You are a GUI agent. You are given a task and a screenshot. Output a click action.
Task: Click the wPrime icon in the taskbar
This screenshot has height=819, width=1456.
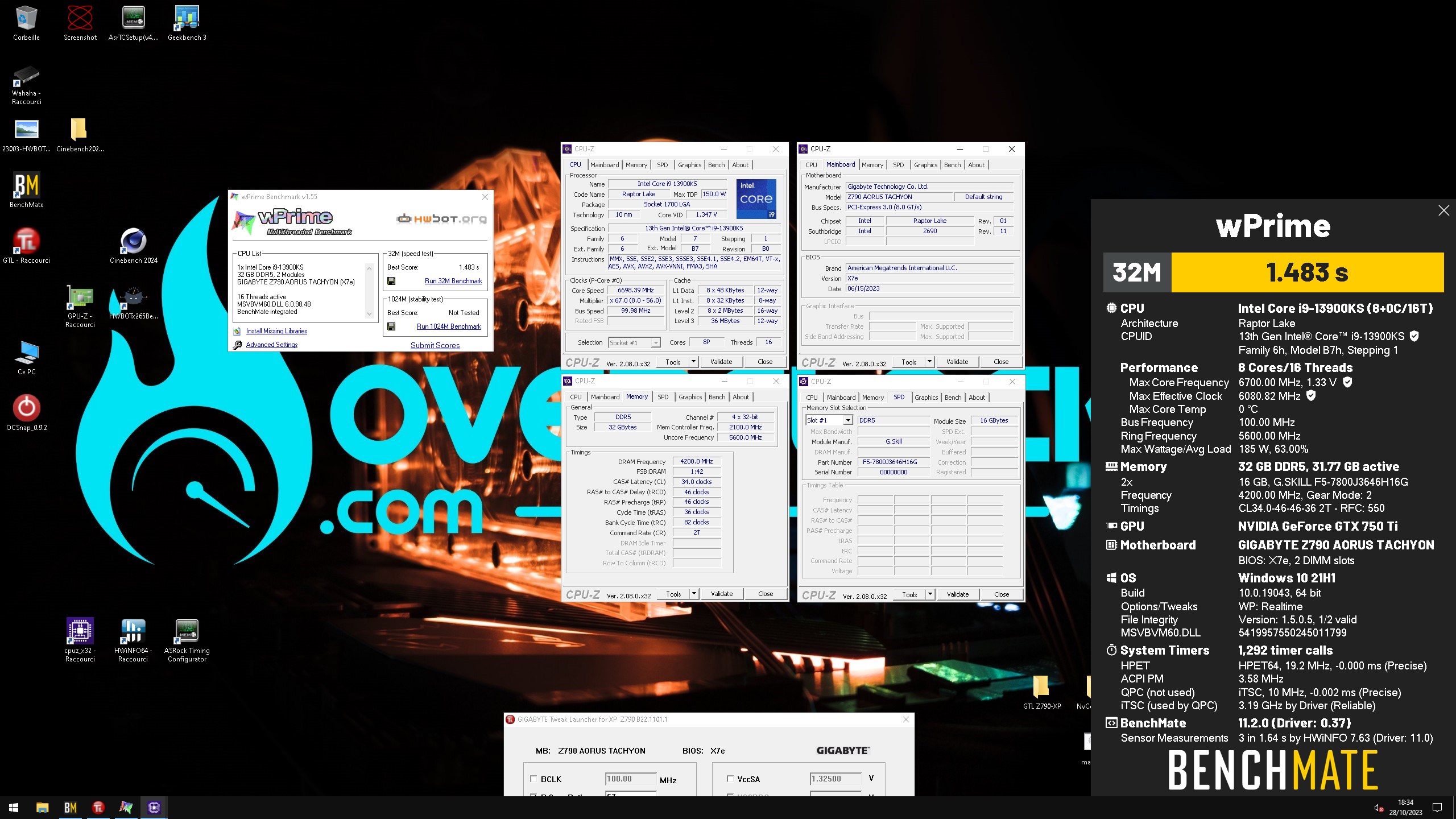tap(126, 808)
